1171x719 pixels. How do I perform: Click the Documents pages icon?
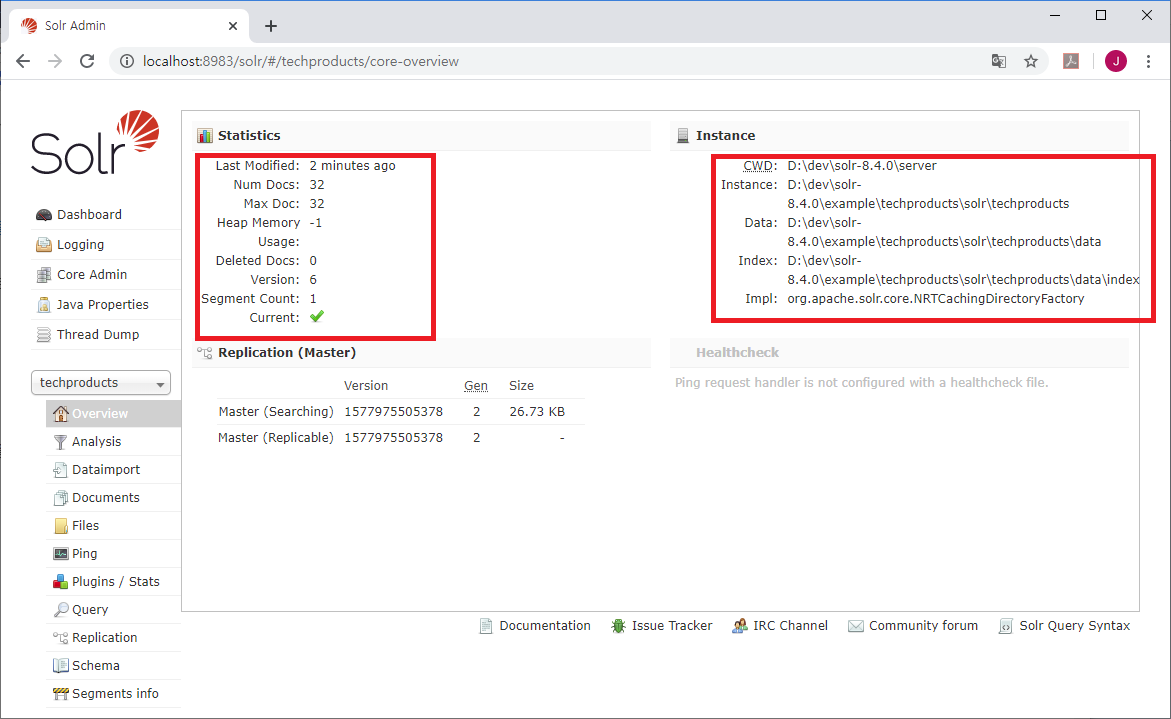pos(60,498)
